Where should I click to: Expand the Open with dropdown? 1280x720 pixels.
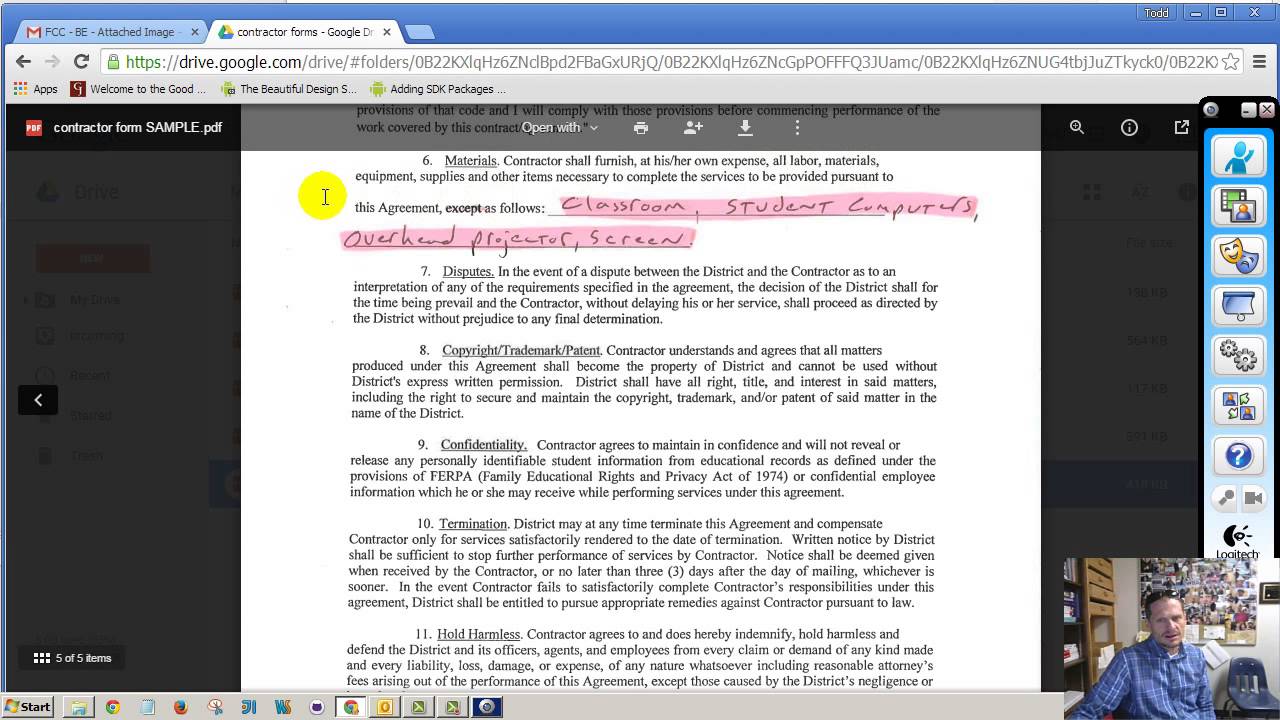pyautogui.click(x=559, y=128)
